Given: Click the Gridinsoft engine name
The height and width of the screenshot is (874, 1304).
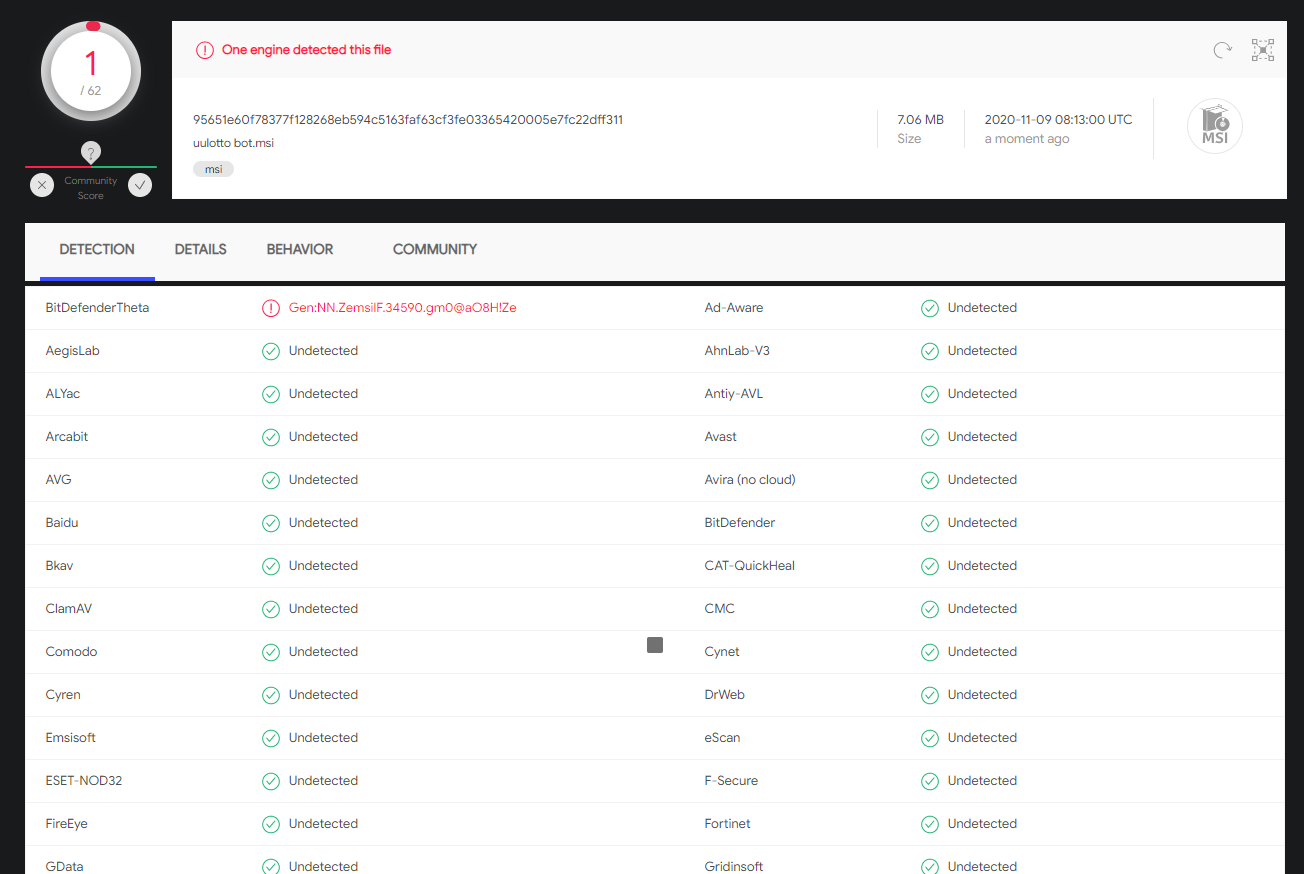Looking at the screenshot, I should tap(734, 866).
